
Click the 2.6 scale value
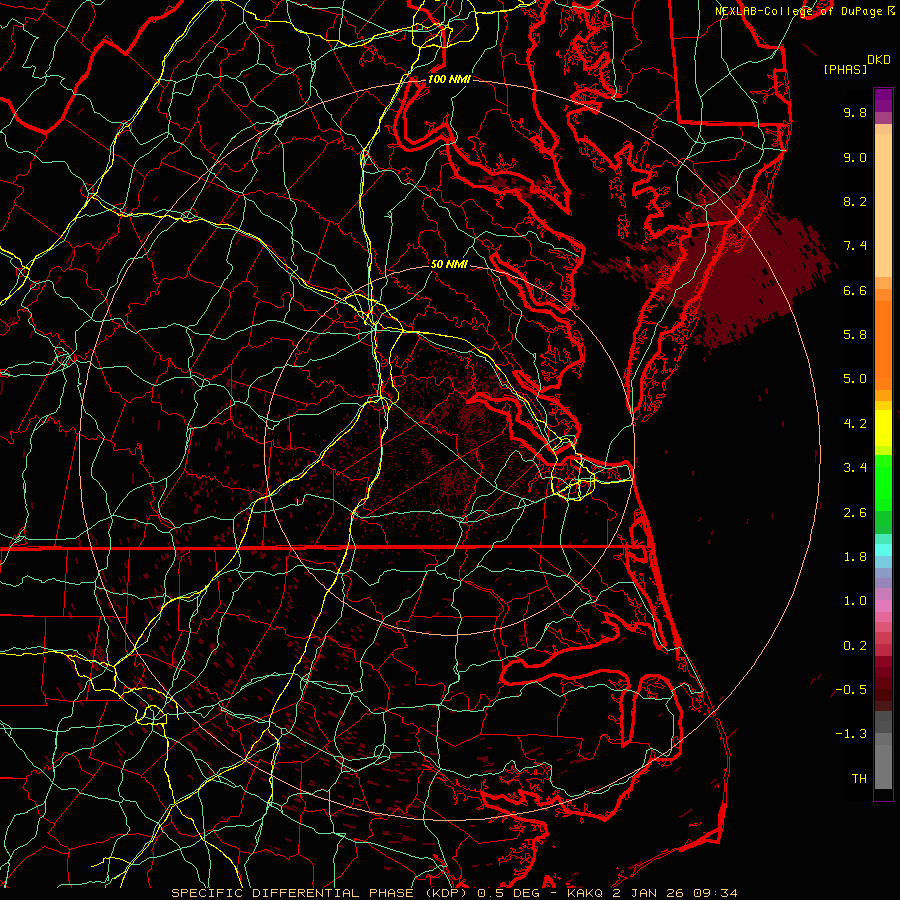point(855,513)
